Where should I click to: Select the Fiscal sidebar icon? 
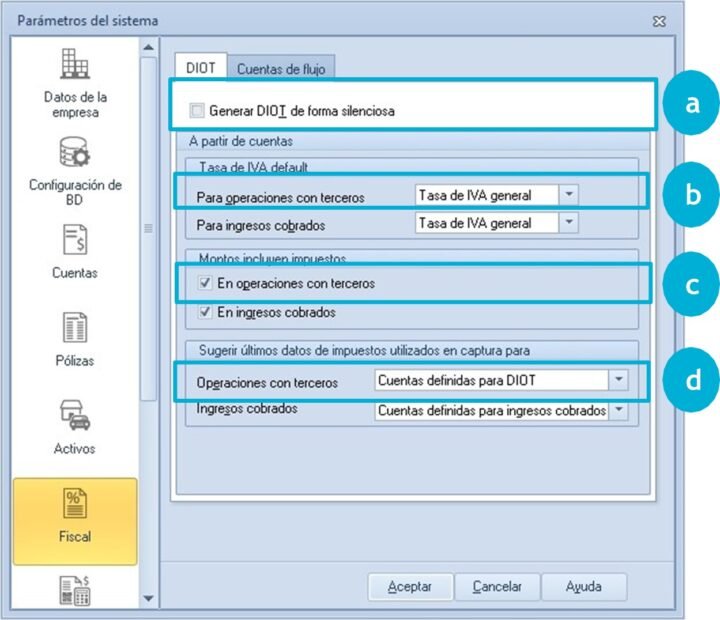point(75,517)
